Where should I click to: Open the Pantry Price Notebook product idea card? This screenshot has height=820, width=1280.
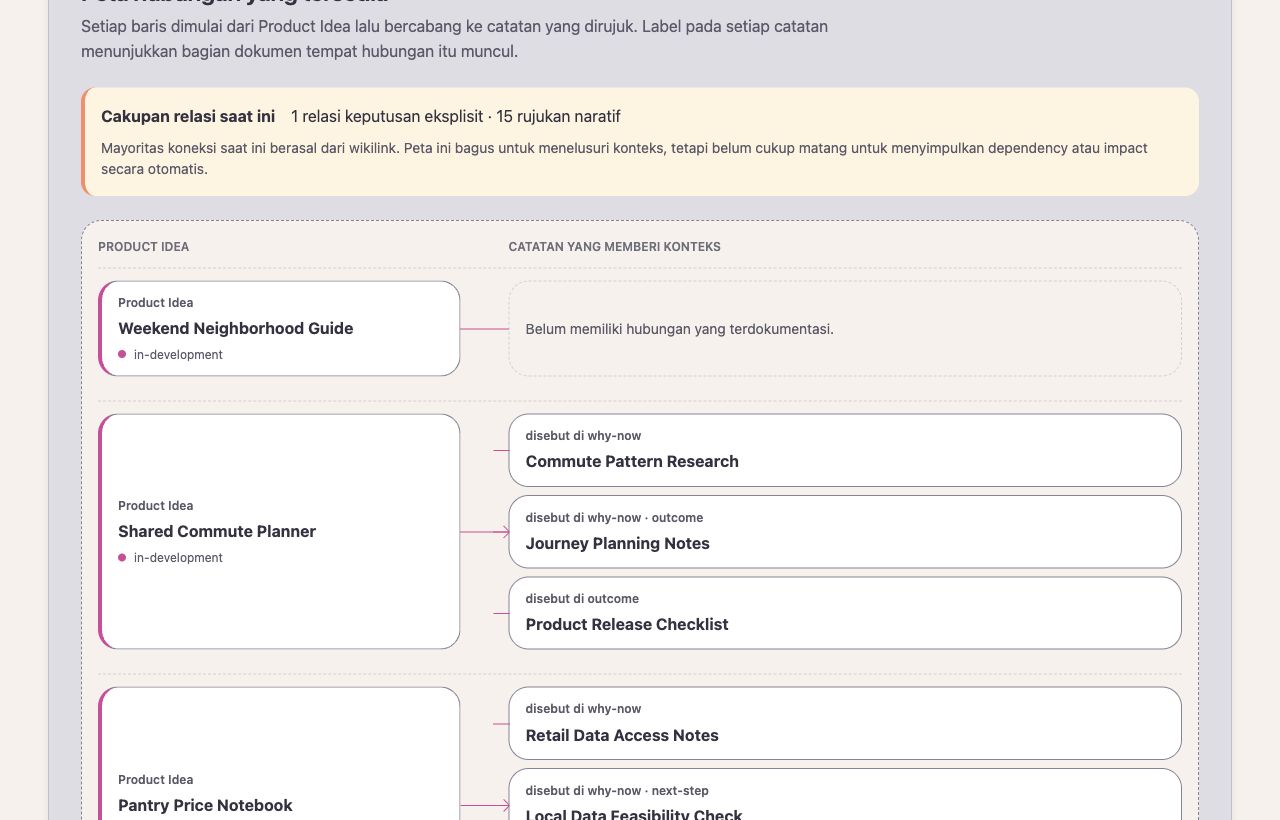click(x=280, y=753)
